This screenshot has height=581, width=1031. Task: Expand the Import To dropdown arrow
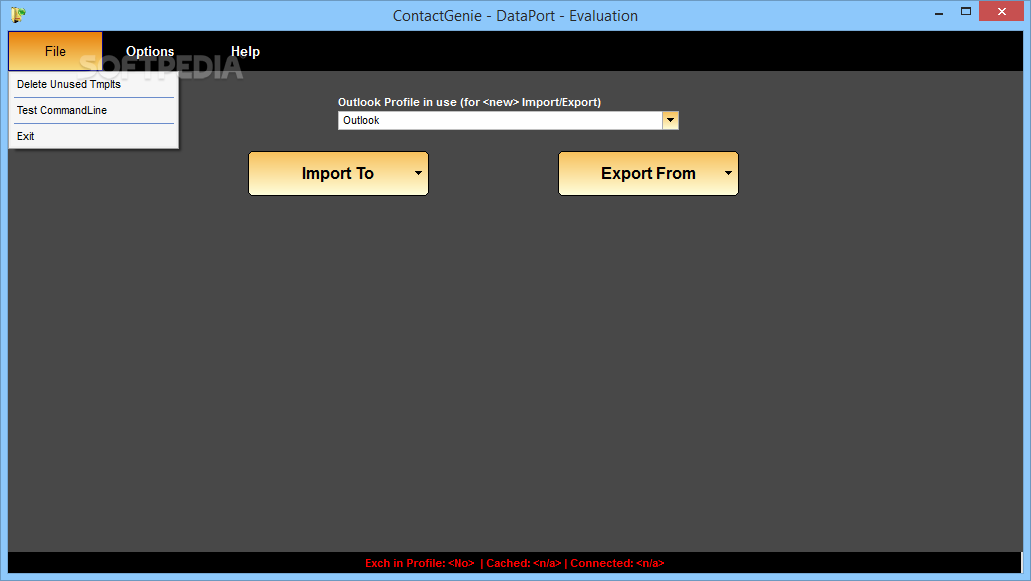(418, 174)
